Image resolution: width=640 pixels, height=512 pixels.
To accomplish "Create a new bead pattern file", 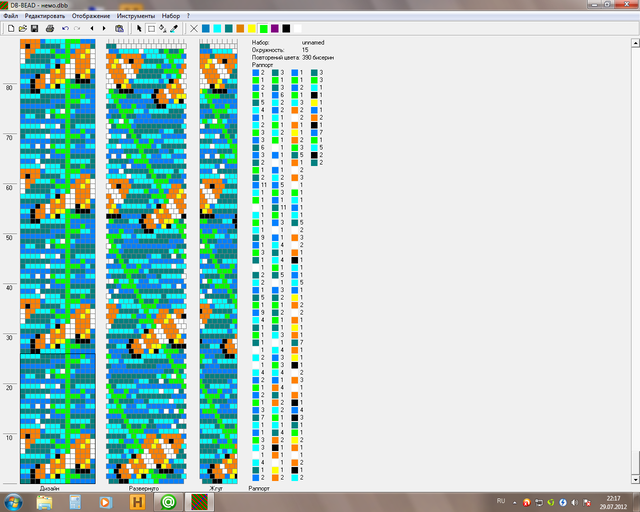I will coord(11,29).
